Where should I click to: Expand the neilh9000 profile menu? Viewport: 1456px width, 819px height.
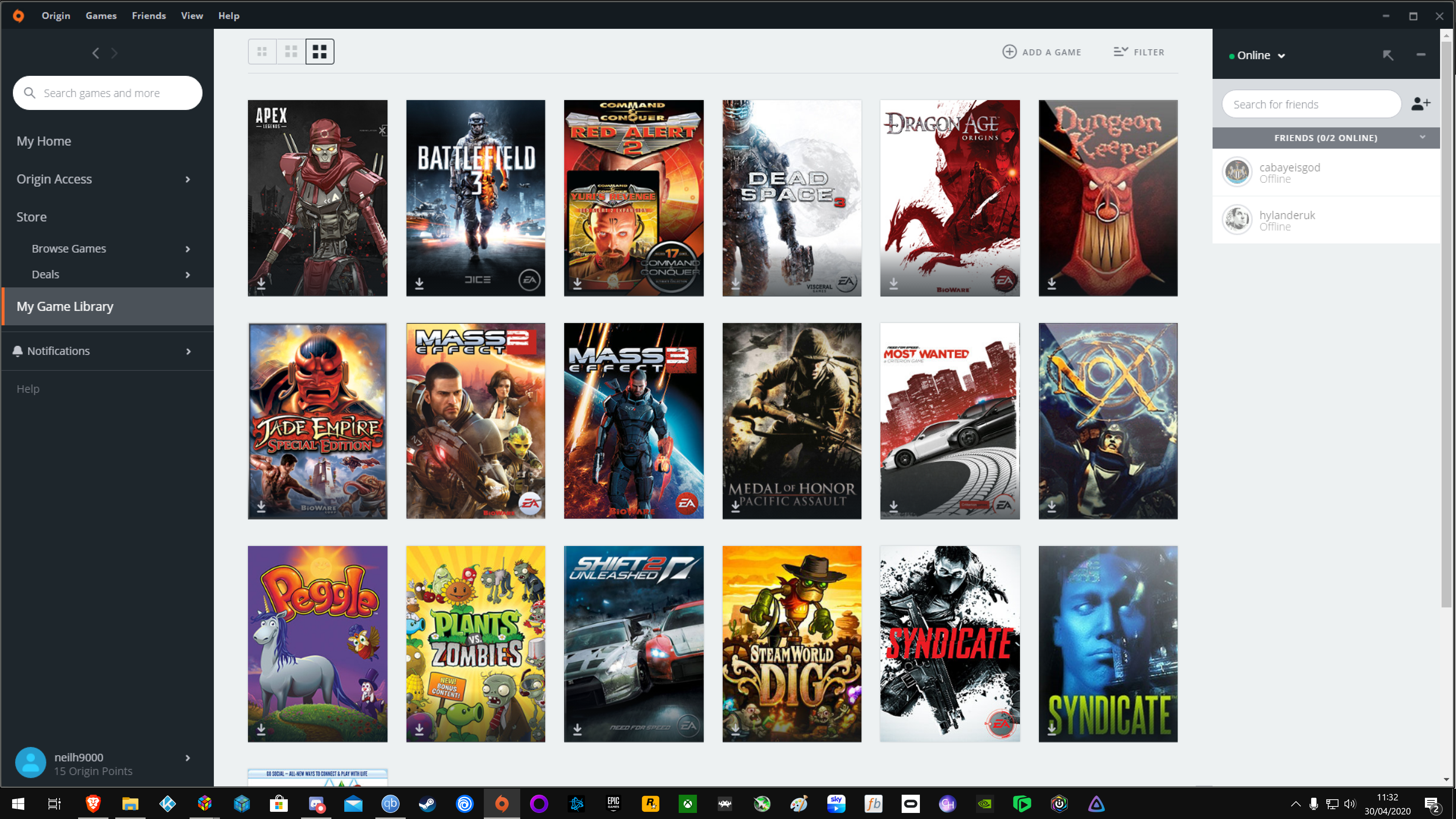(188, 758)
